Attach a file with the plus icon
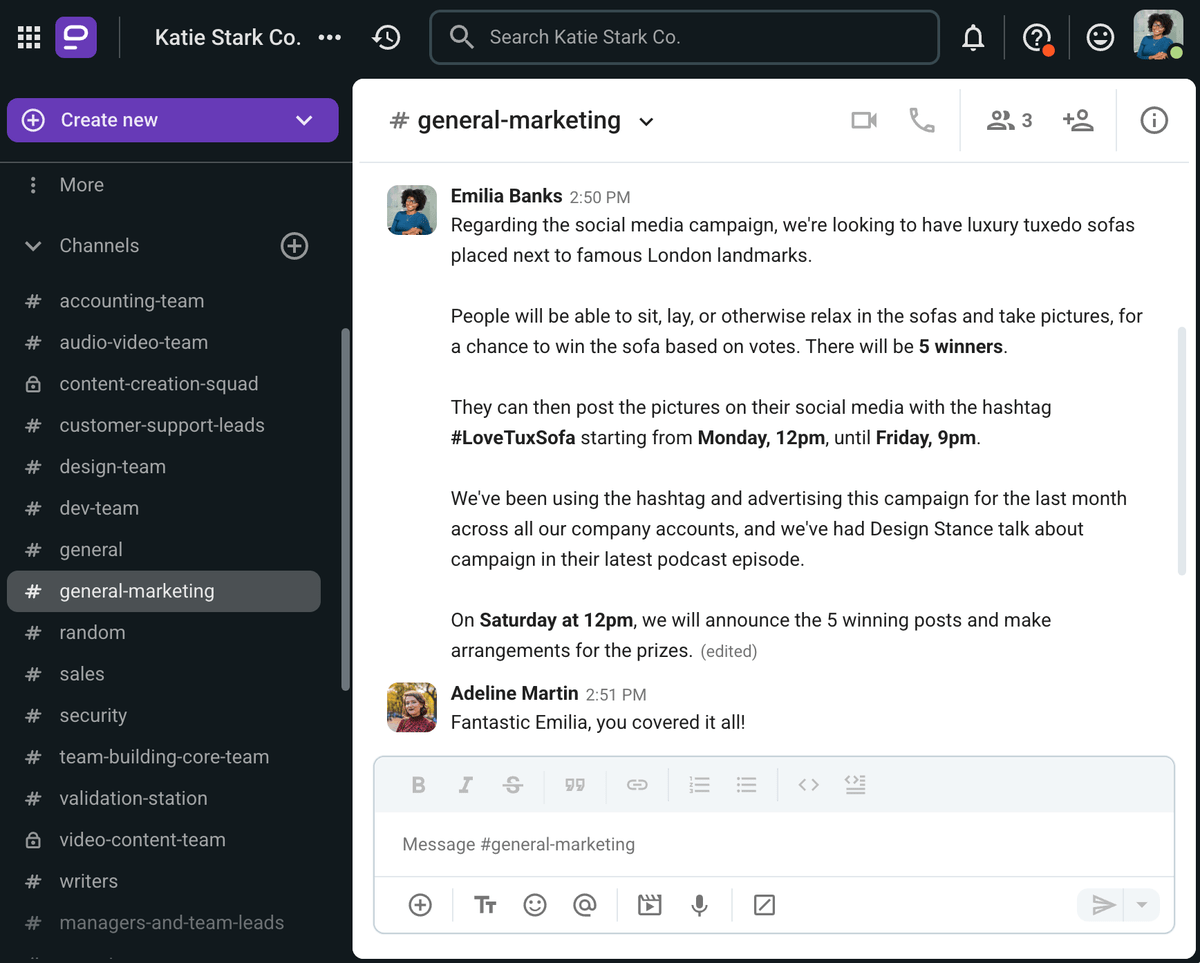The image size is (1200, 963). coord(420,905)
